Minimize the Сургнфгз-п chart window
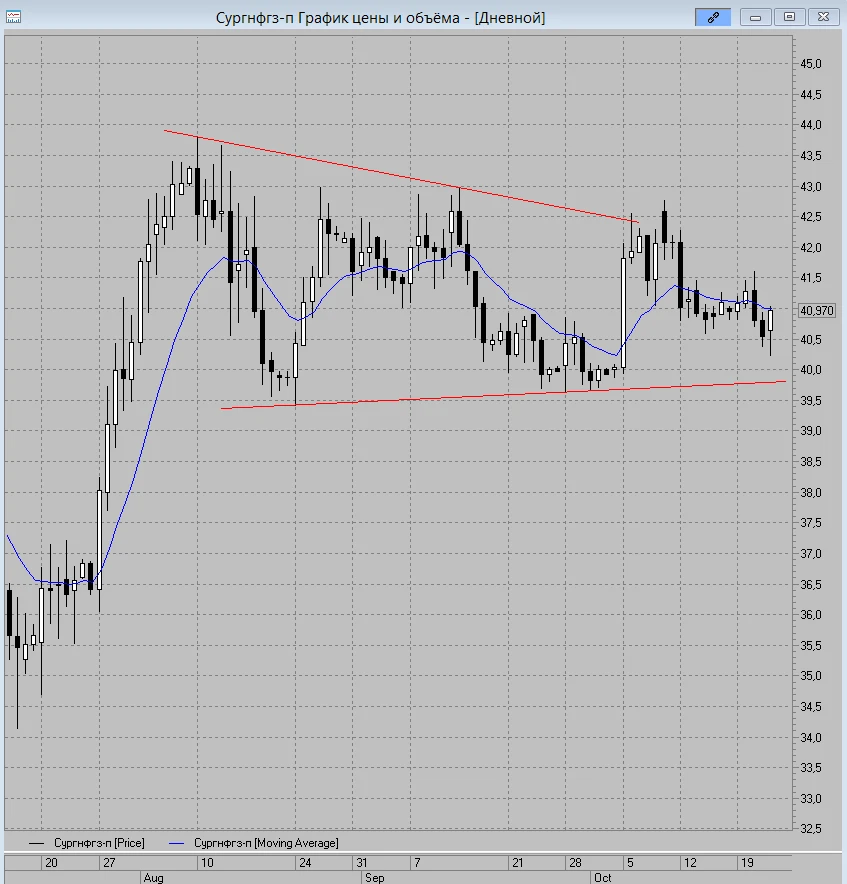Screen dimensions: 847x884 (755, 17)
